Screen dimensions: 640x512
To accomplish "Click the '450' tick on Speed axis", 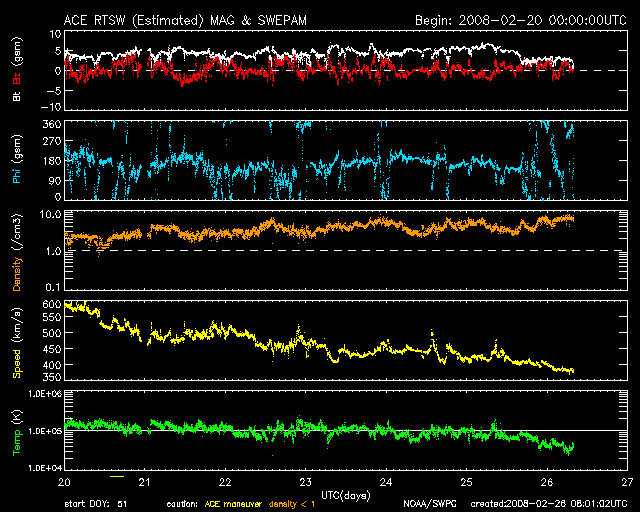I will tap(52, 349).
